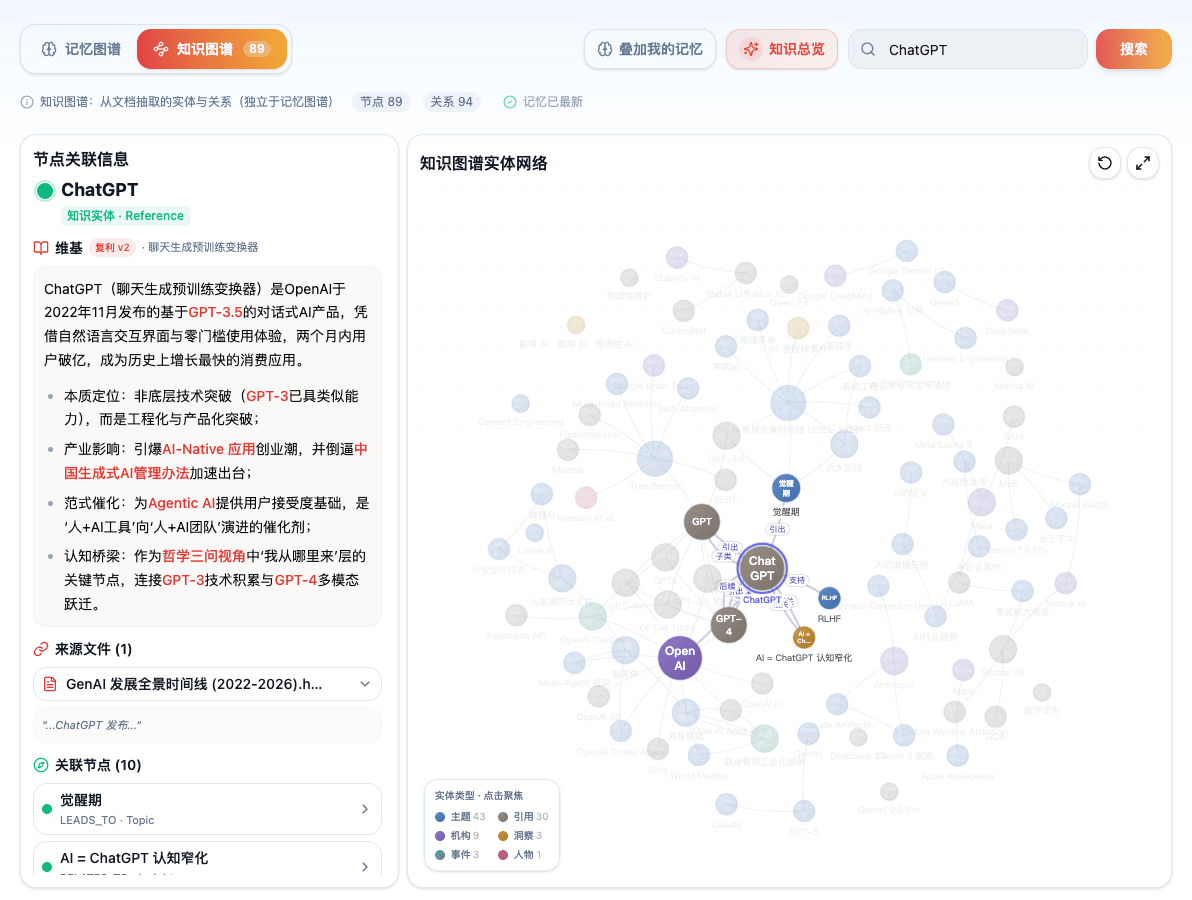Screen dimensions: 1192x900
Task: Click the brain icon on 记忆图谱 tab
Action: (x=49, y=49)
